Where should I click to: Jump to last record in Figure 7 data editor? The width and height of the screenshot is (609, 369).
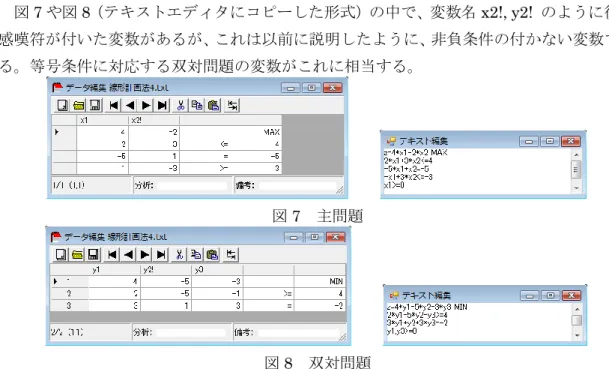[163, 105]
